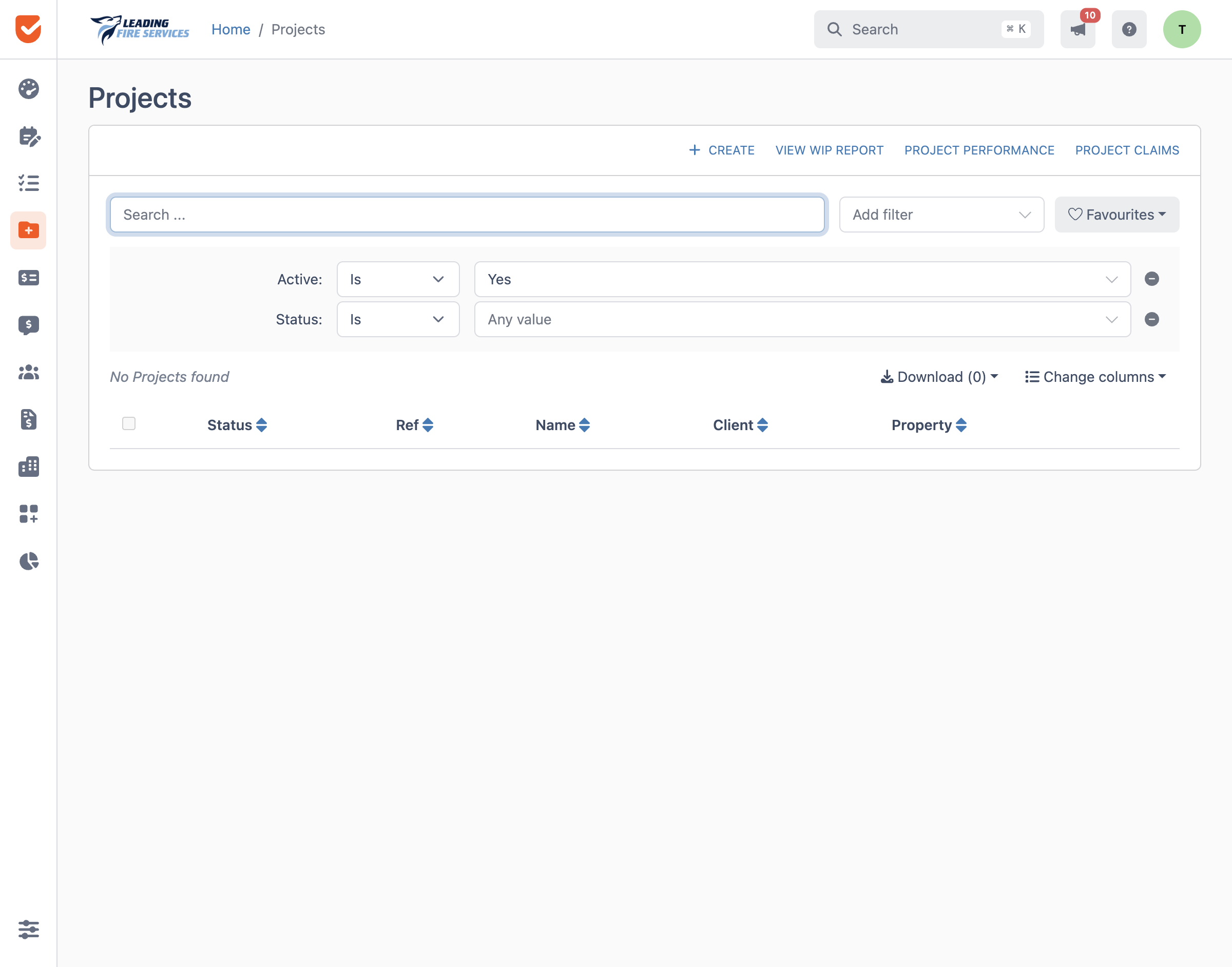The width and height of the screenshot is (1232, 967).
Task: Open the Active filter 'Is' operator dropdown
Action: pyautogui.click(x=398, y=279)
